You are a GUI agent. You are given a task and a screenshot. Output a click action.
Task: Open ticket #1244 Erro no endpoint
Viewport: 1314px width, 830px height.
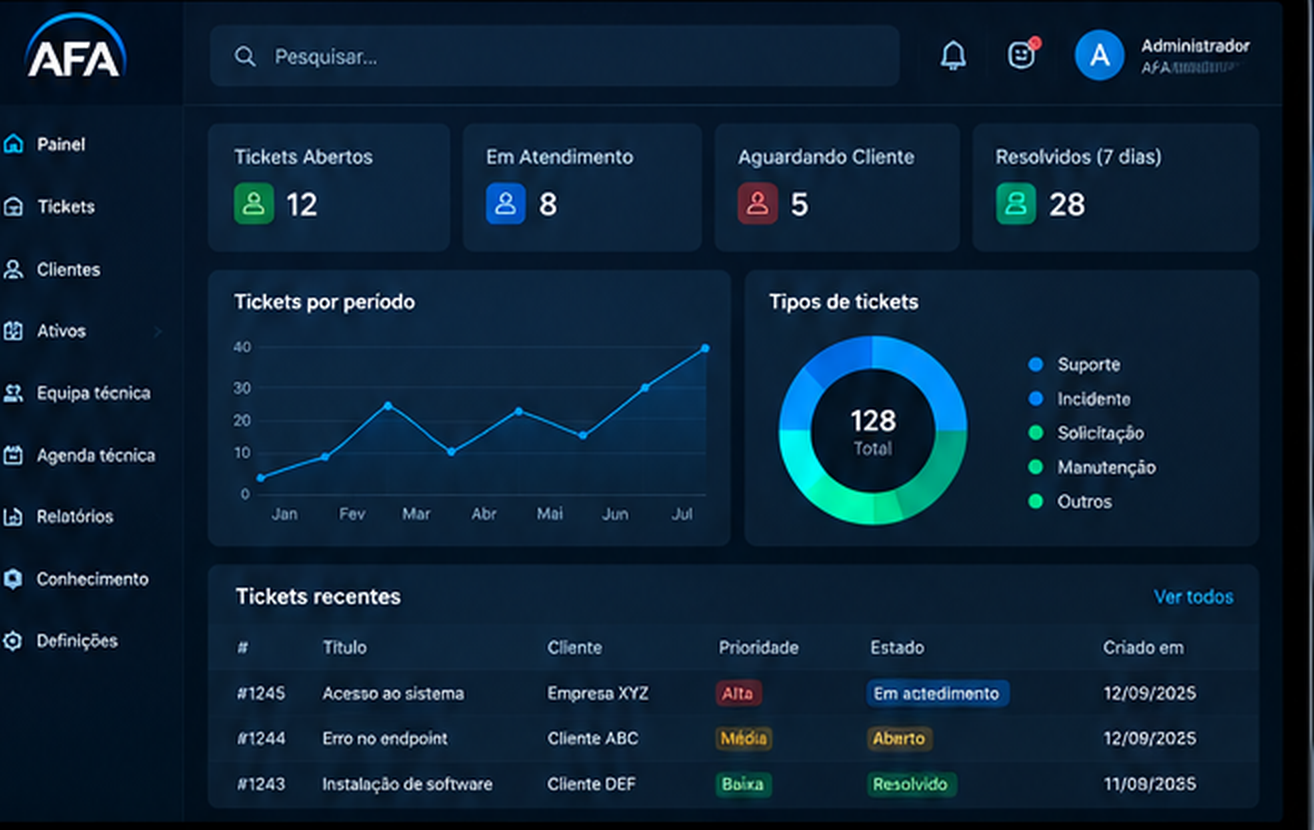point(733,739)
